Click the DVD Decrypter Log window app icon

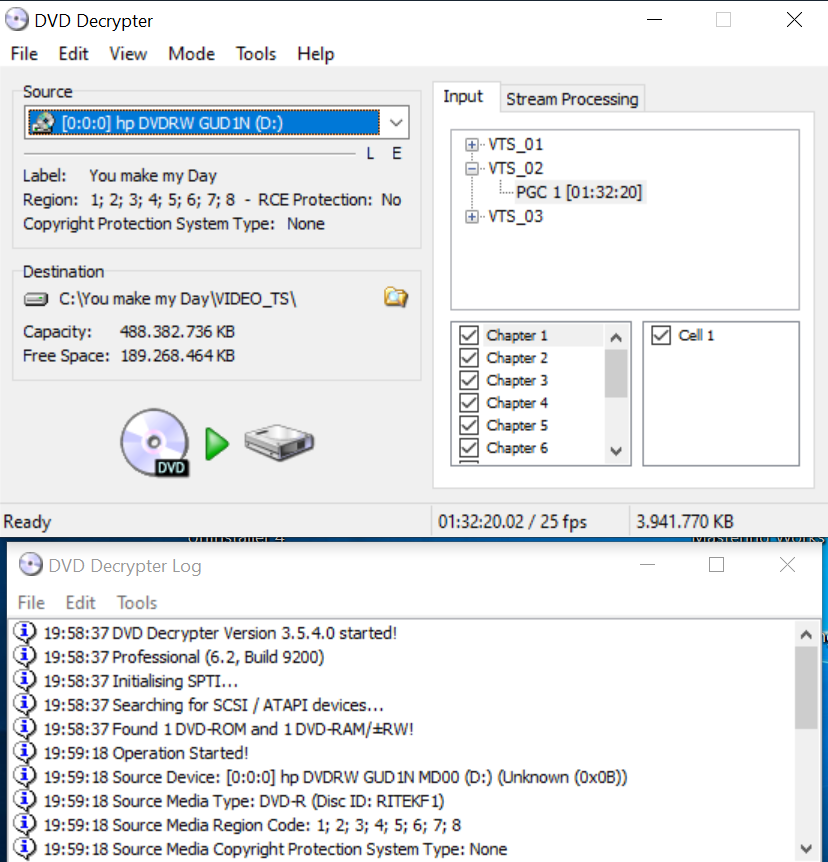coord(30,565)
